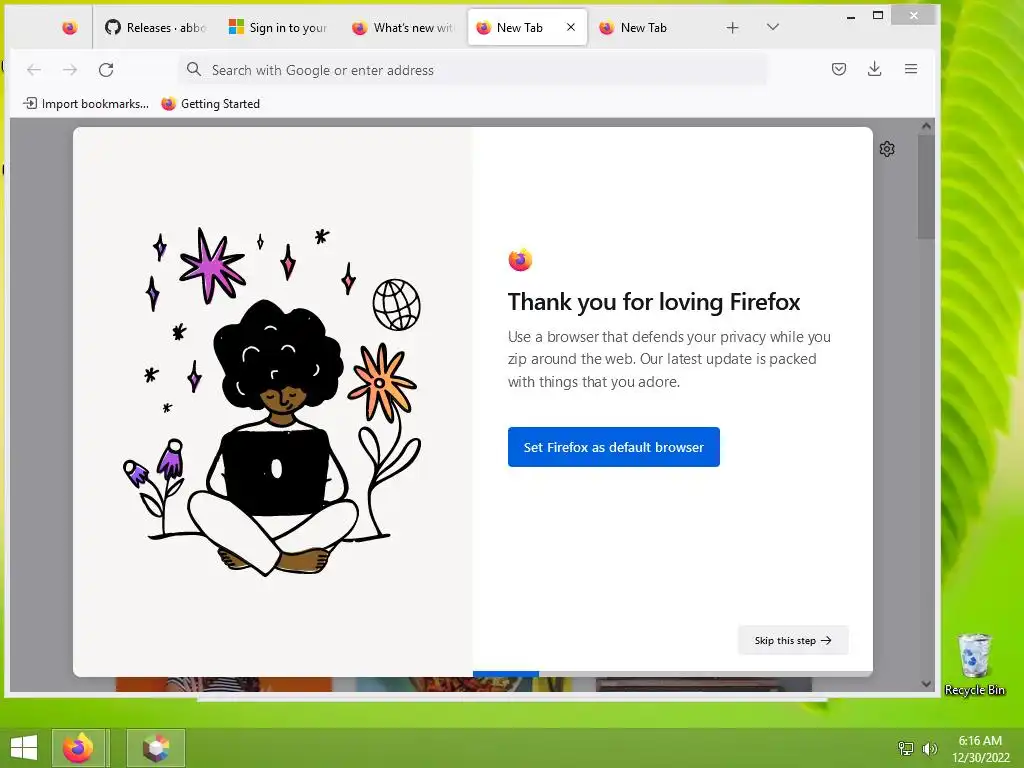Go back with the back arrow
The image size is (1024, 768).
click(x=34, y=70)
